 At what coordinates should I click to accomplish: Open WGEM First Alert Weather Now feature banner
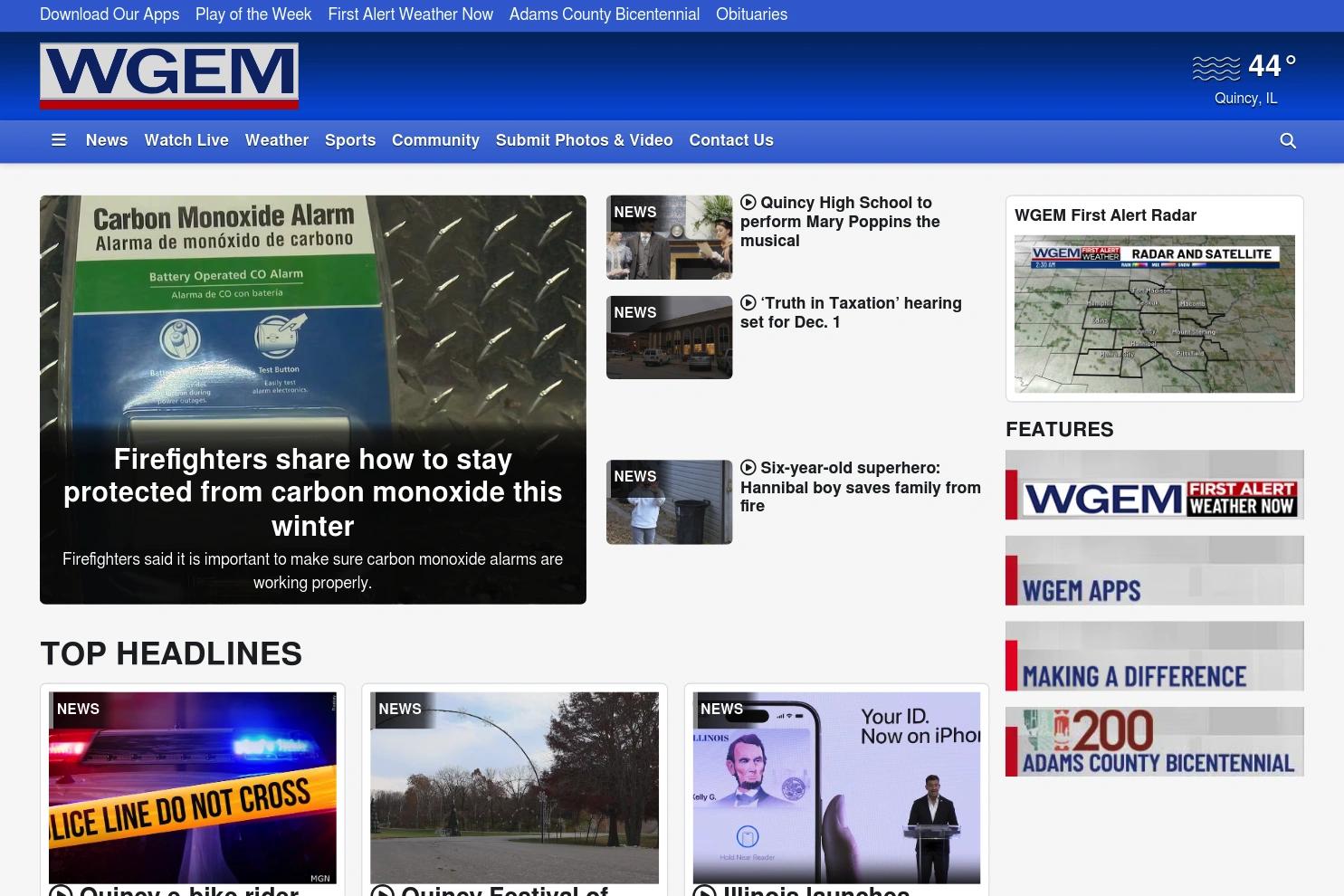pyautogui.click(x=1155, y=485)
